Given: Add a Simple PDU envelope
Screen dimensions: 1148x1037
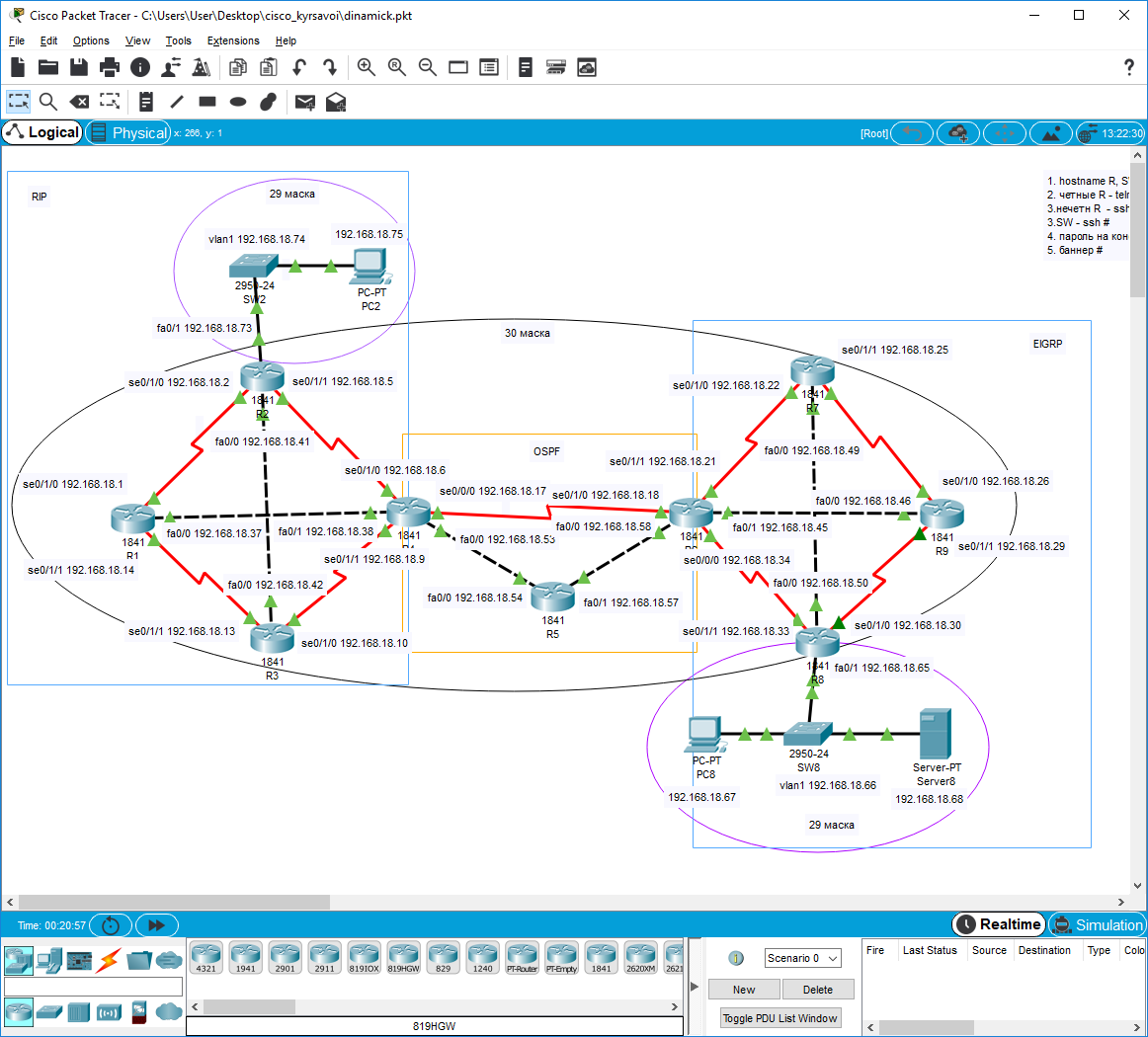Looking at the screenshot, I should pos(305,102).
